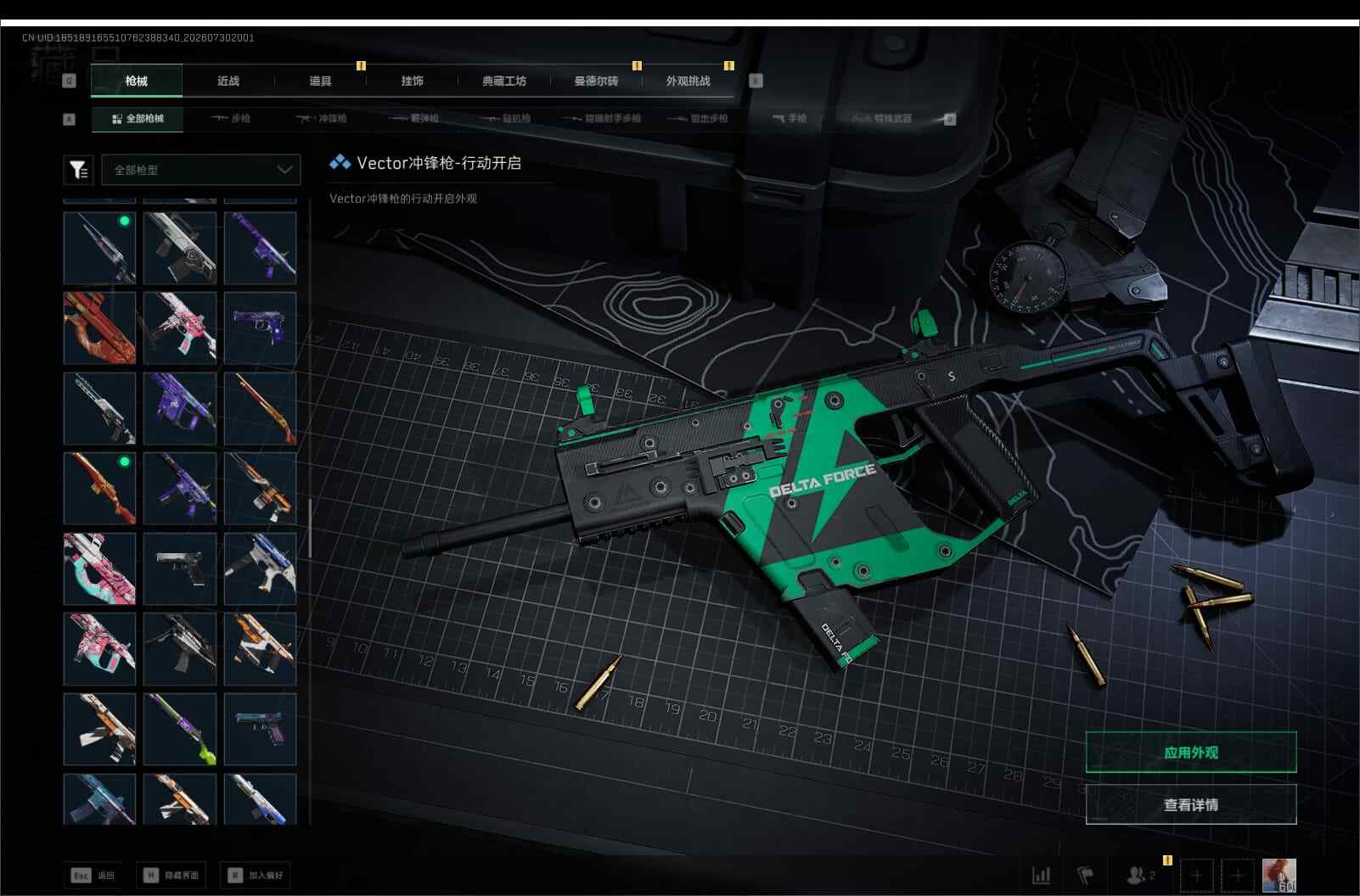Filter by 霰弹枪 category
This screenshot has width=1360, height=896.
pyautogui.click(x=414, y=119)
